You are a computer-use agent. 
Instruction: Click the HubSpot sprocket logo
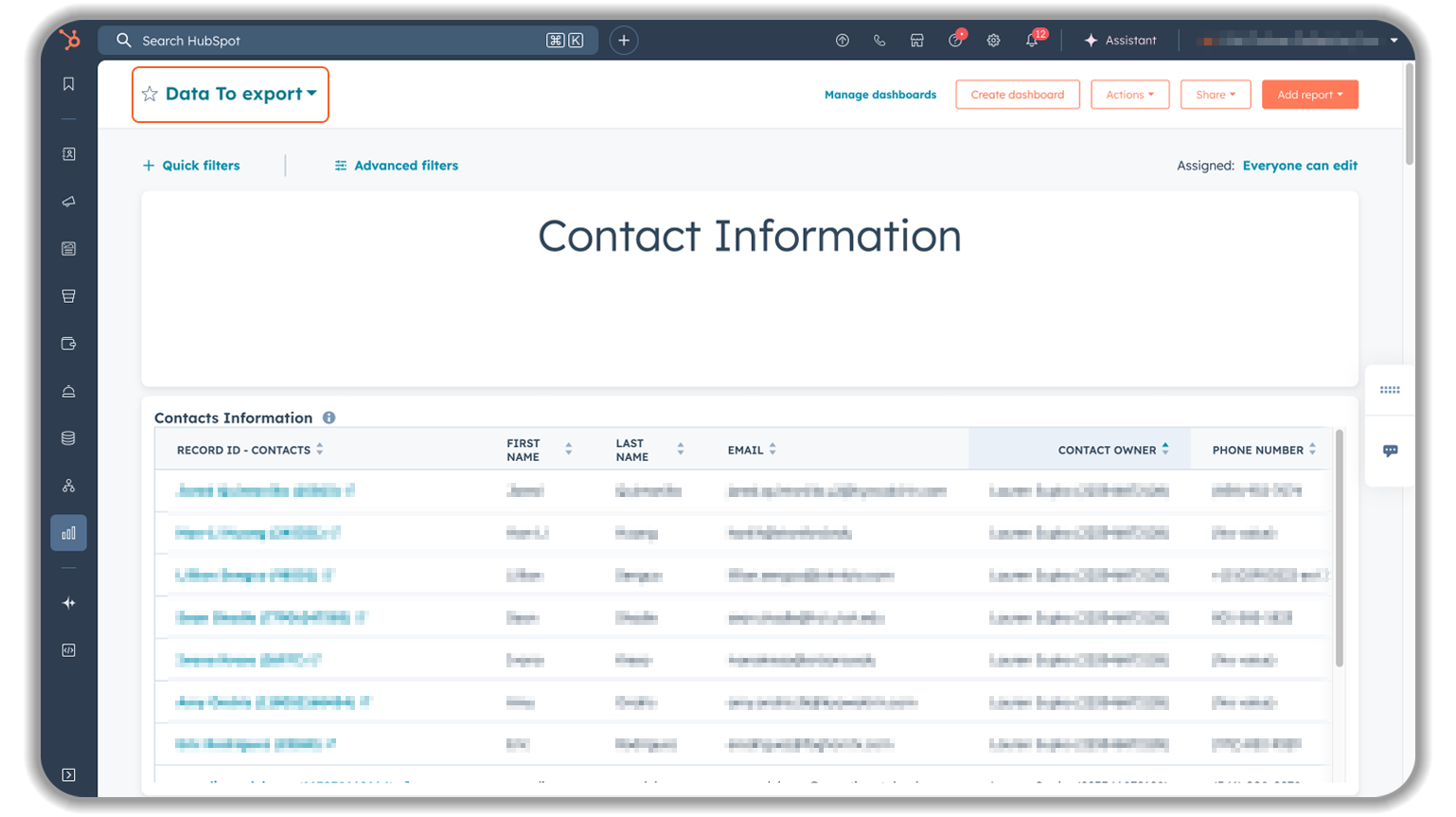click(x=69, y=40)
